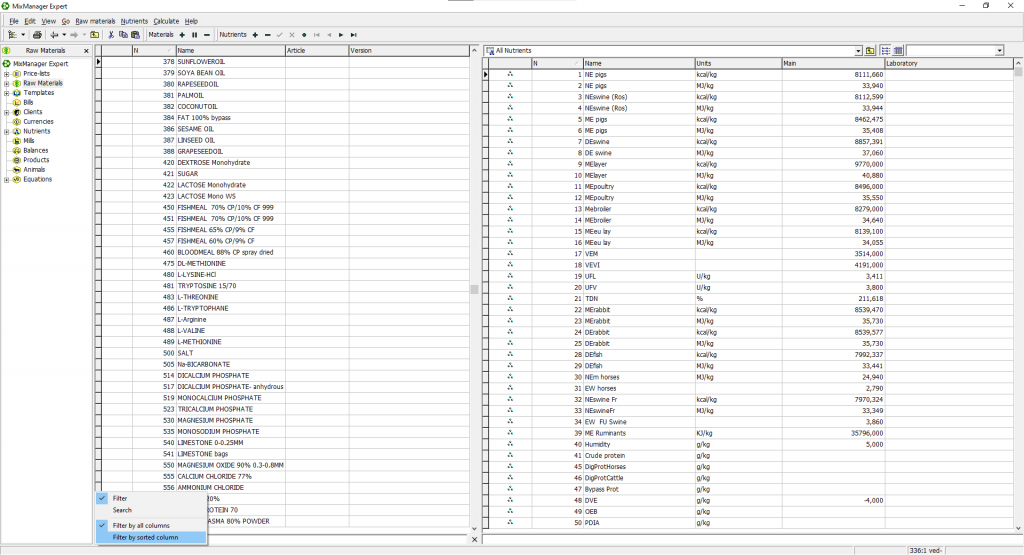The width and height of the screenshot is (1024, 555).
Task: Add a new material with the Materials plus icon
Action: [182, 35]
